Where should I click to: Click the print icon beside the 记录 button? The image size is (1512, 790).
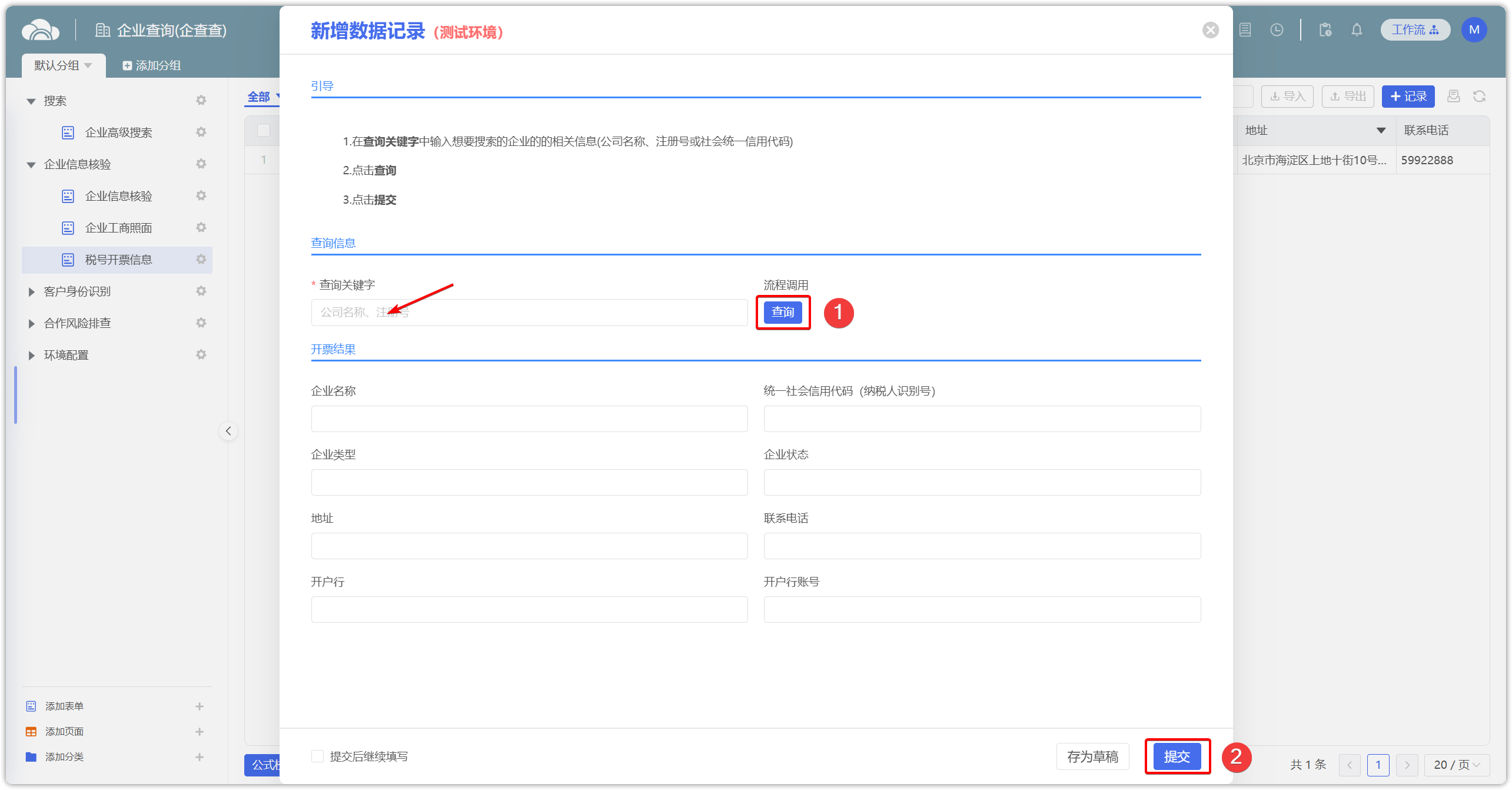tap(1453, 97)
